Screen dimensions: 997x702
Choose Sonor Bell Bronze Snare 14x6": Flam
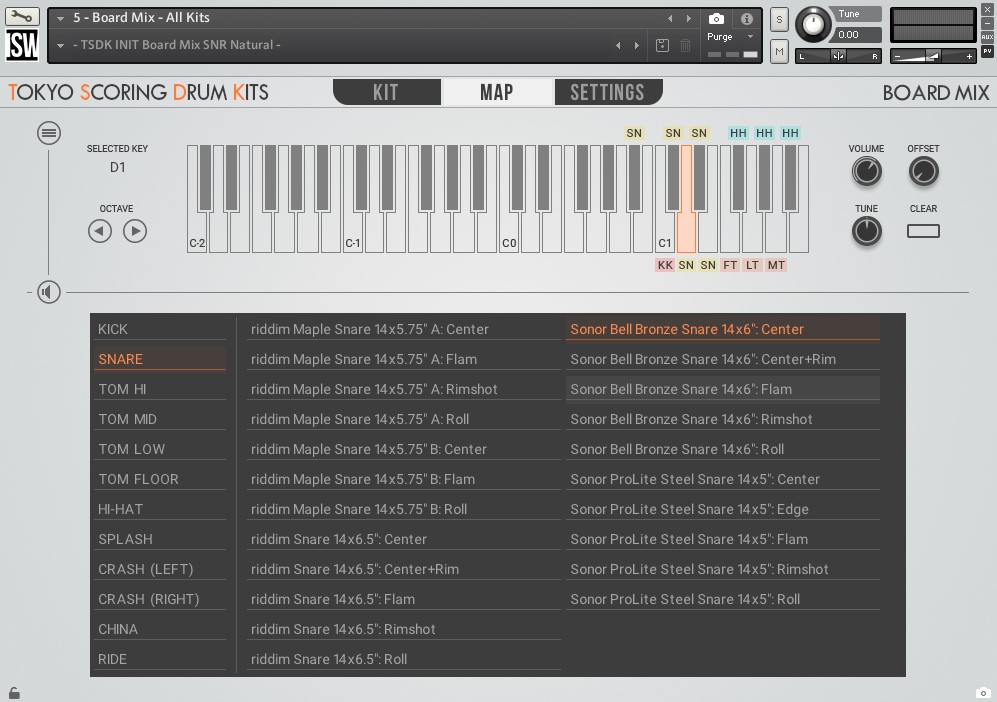tap(723, 389)
